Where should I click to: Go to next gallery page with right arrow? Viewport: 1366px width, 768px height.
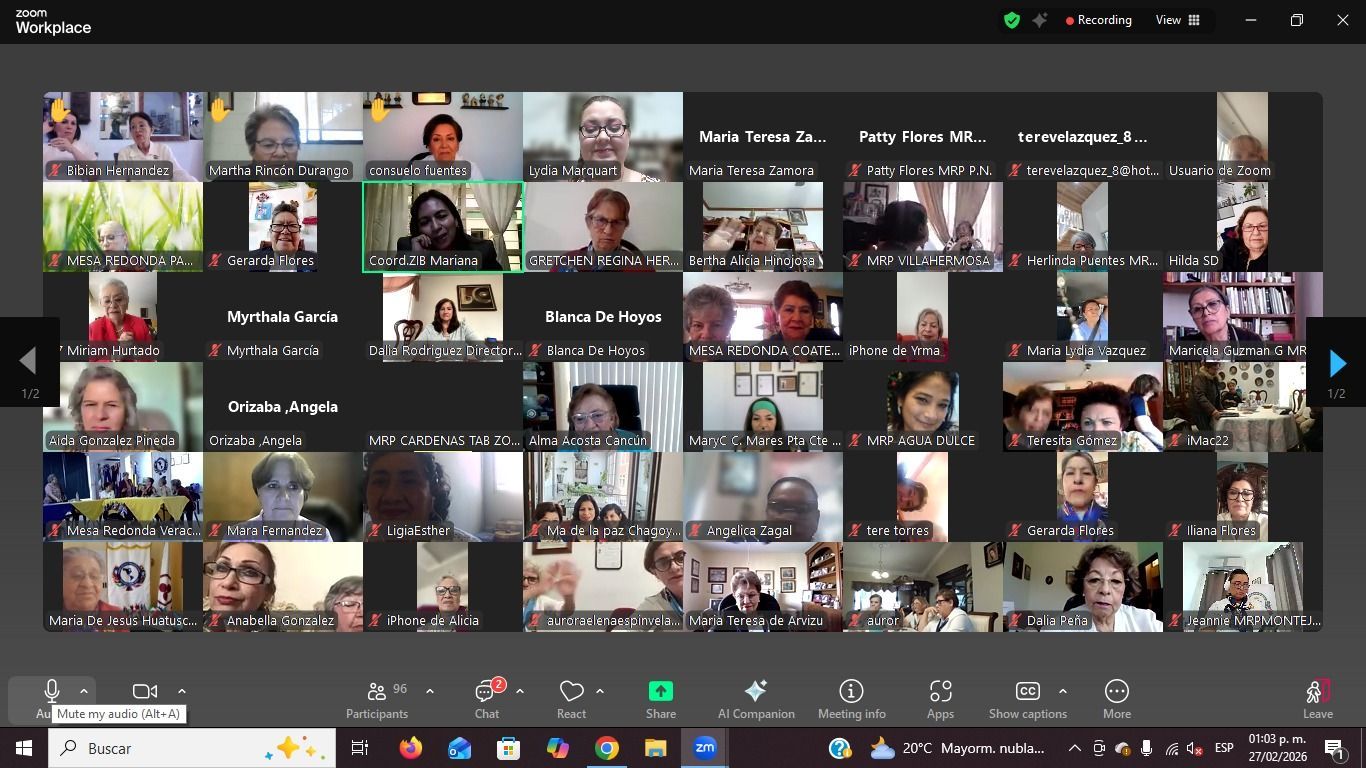(x=1336, y=364)
